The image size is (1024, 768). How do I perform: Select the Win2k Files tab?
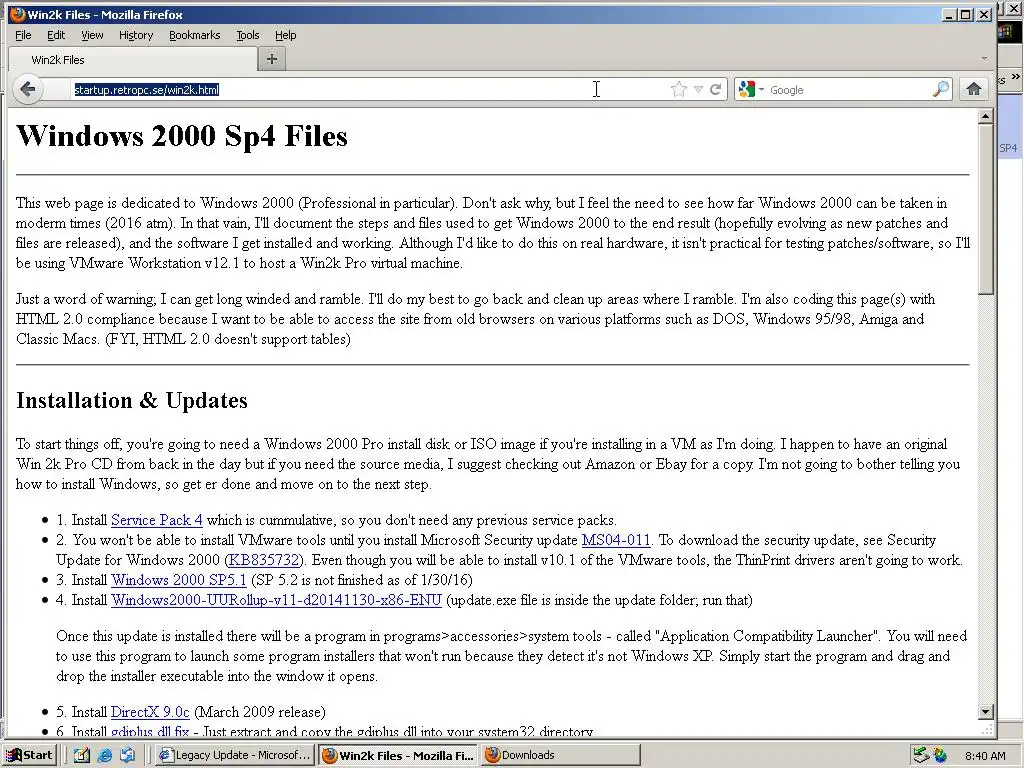(x=133, y=59)
